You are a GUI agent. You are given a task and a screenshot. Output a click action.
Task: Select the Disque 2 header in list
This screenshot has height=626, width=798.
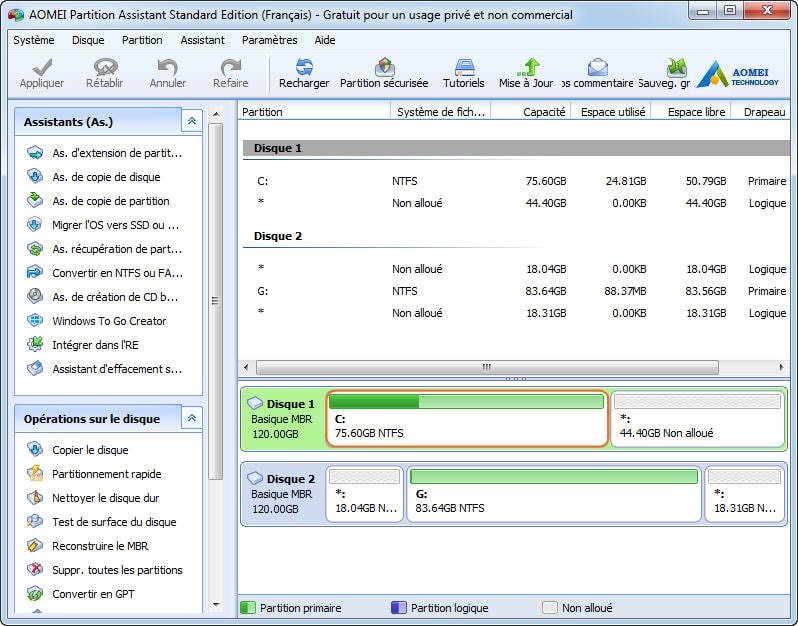click(516, 236)
